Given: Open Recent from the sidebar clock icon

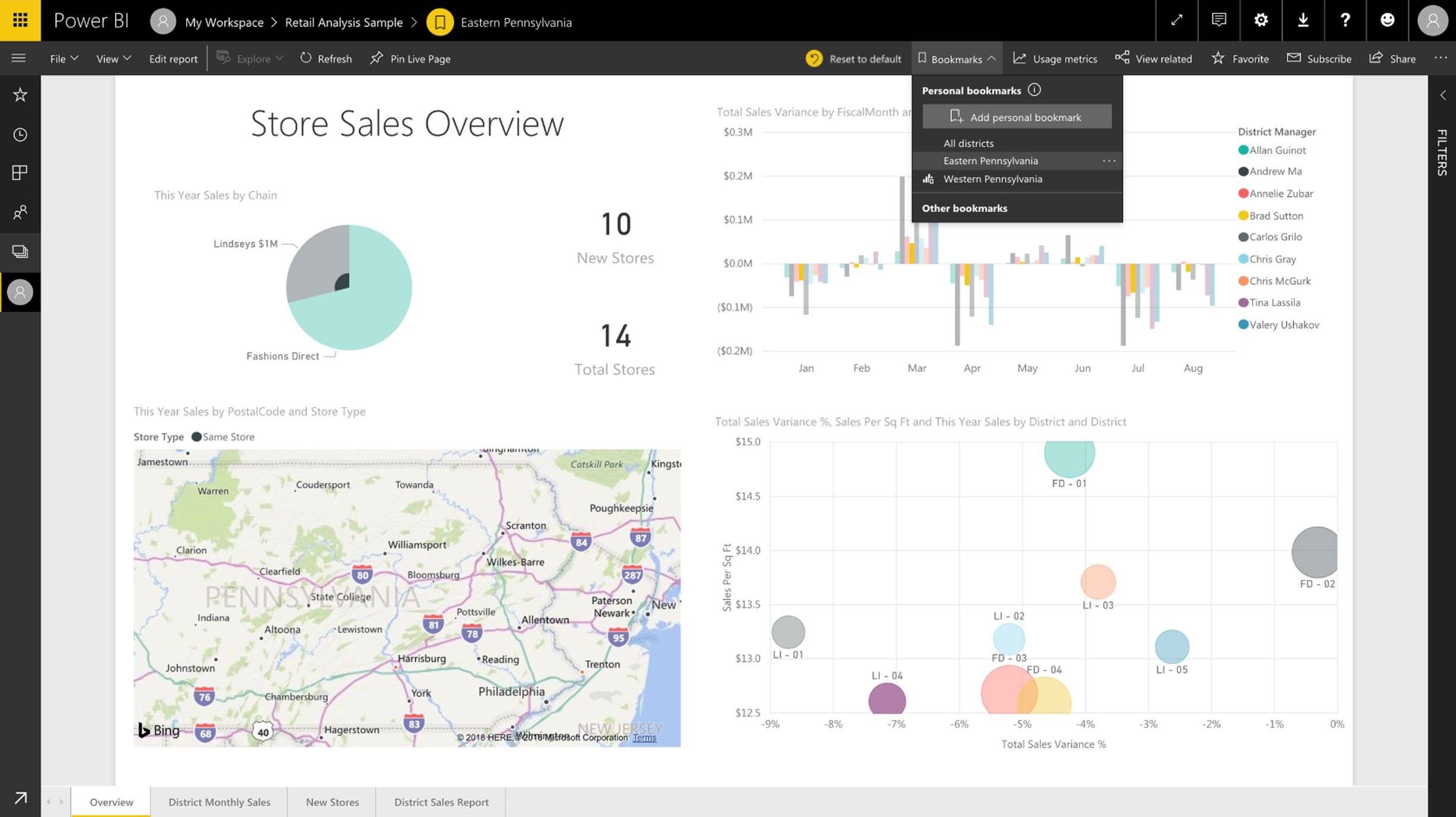Looking at the screenshot, I should click(20, 134).
